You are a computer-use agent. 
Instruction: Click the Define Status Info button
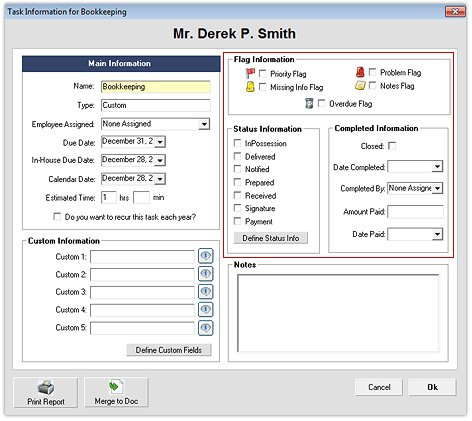click(271, 238)
